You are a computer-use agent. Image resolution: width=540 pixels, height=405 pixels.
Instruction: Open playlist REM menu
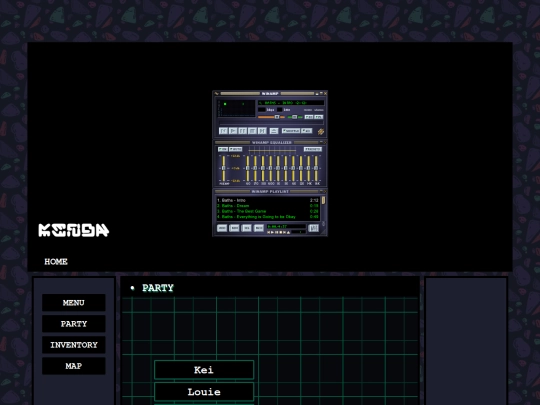[234, 228]
